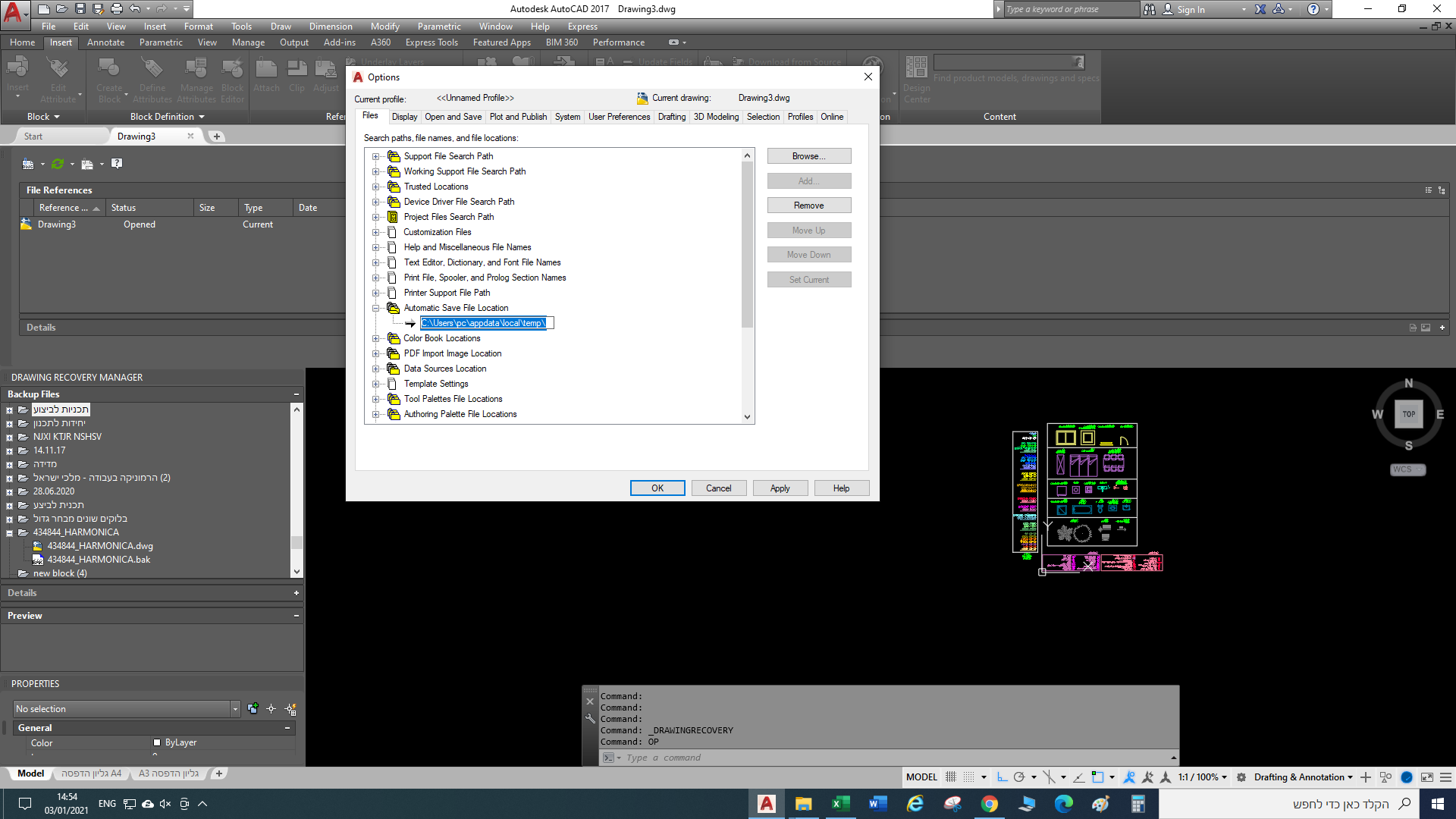Expand Support File Search Path node

375,156
